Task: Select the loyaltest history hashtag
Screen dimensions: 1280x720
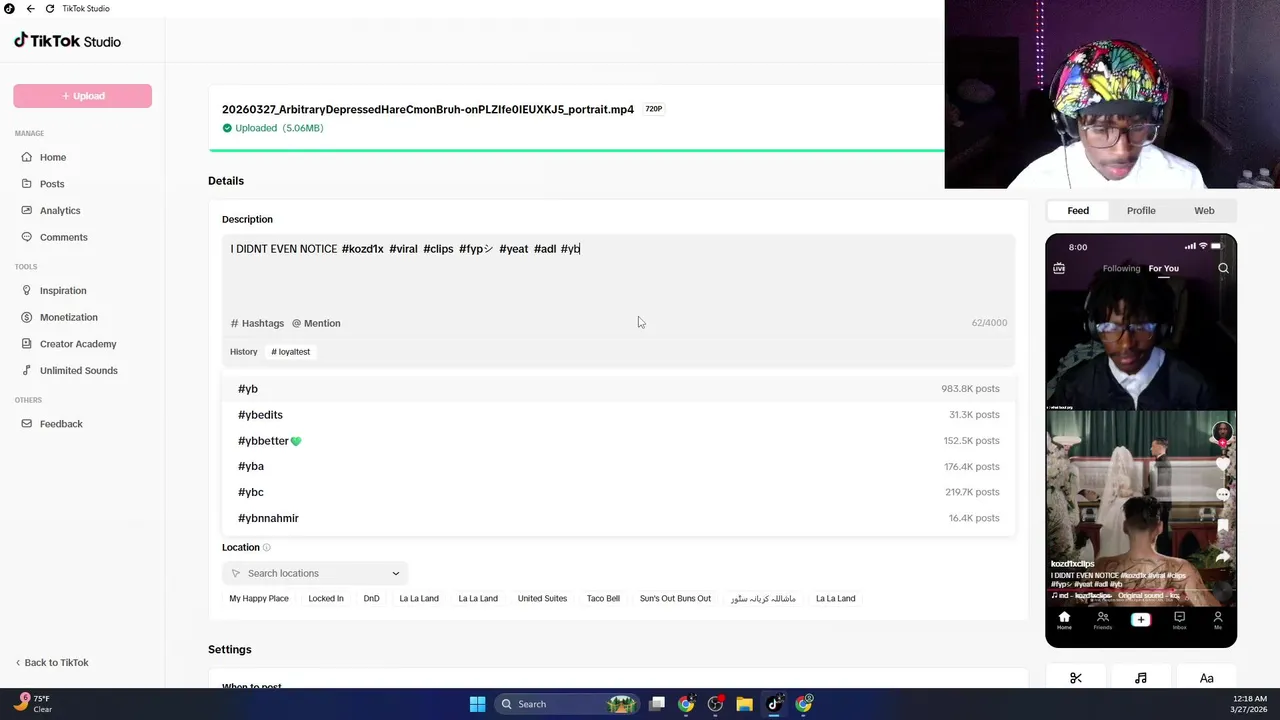Action: coord(291,352)
